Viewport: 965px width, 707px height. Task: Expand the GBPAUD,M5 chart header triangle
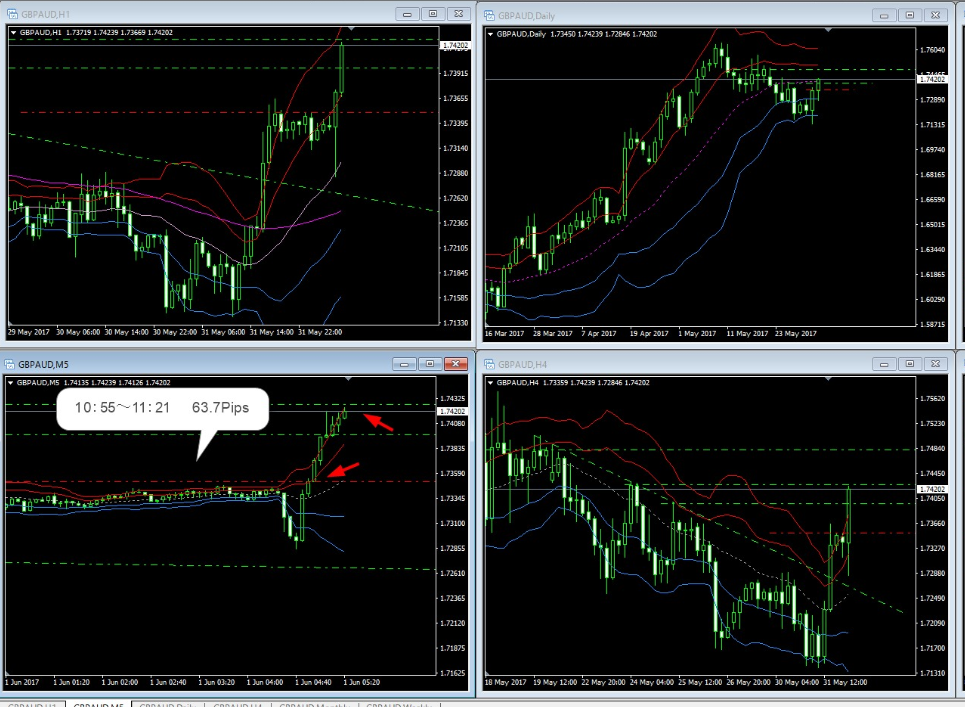click(13, 383)
